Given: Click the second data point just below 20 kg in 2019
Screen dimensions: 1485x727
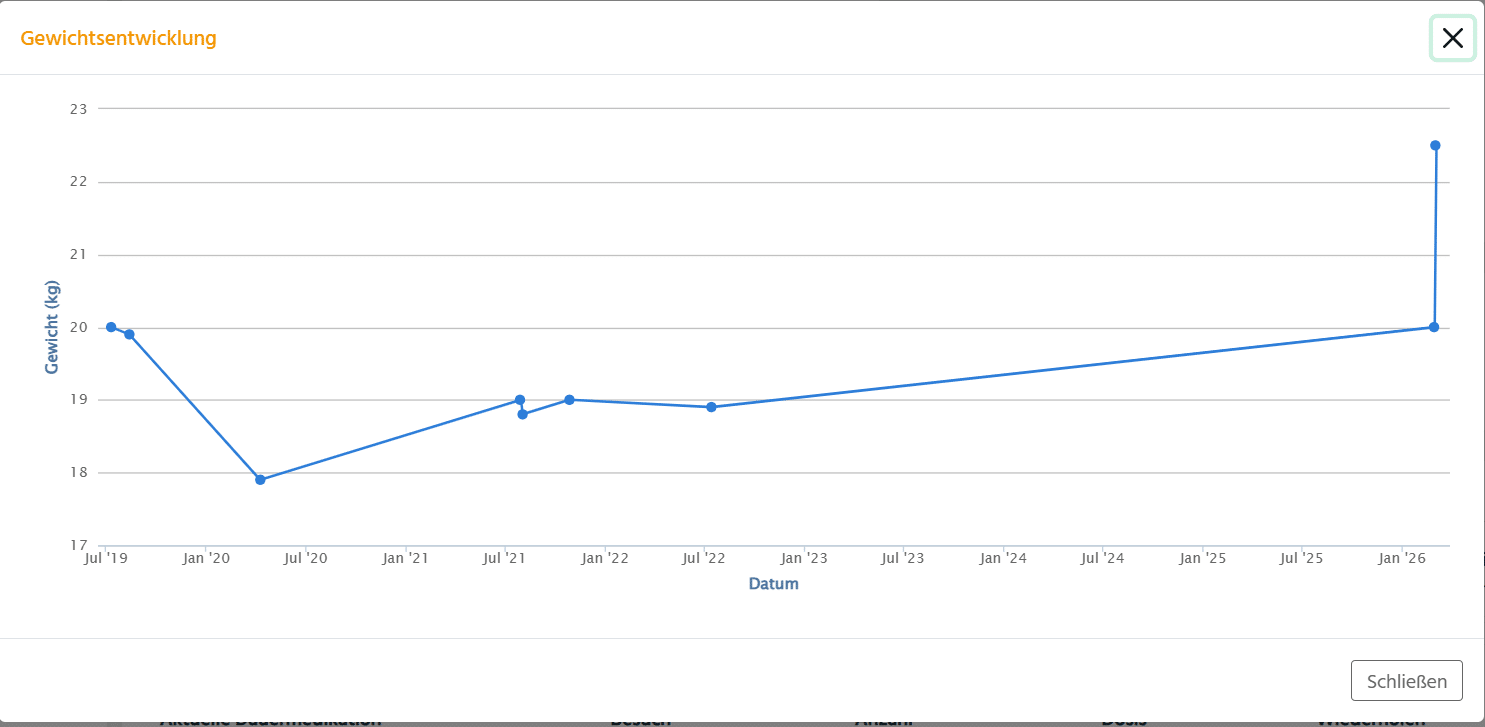Looking at the screenshot, I should (x=129, y=334).
